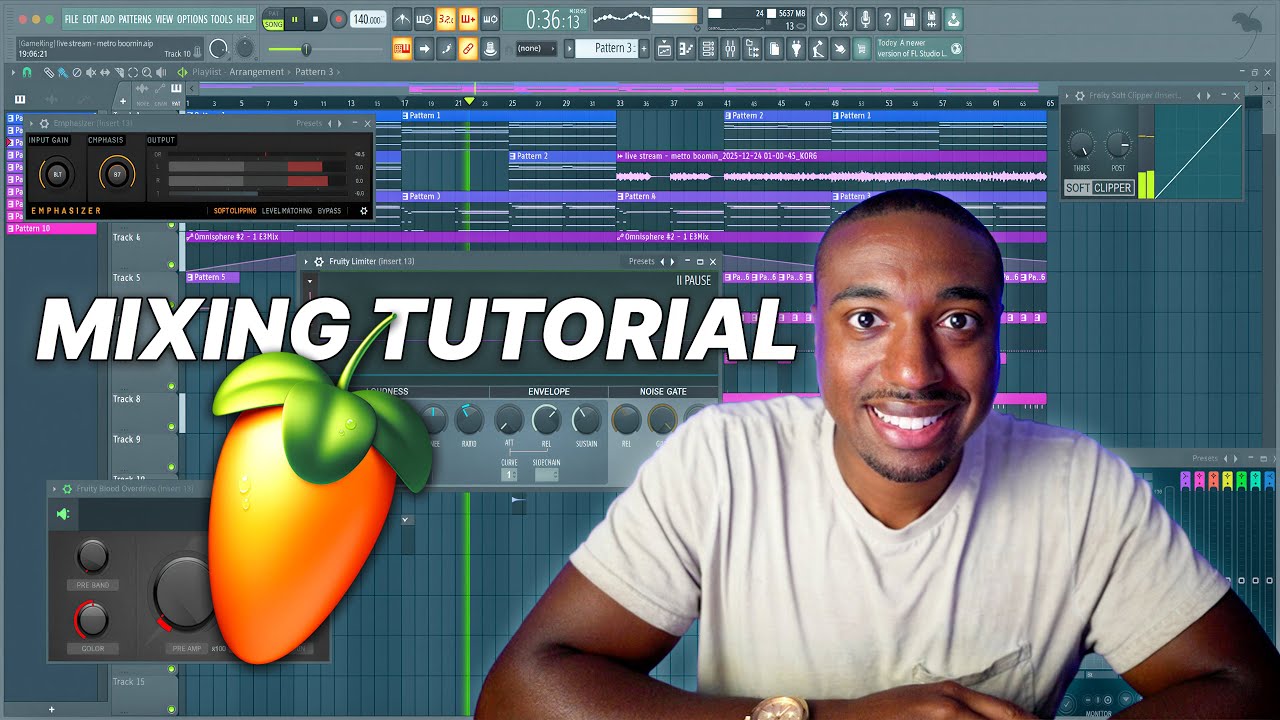Toggle typing keyboard to piano icon
The image size is (1280, 720).
(x=402, y=48)
